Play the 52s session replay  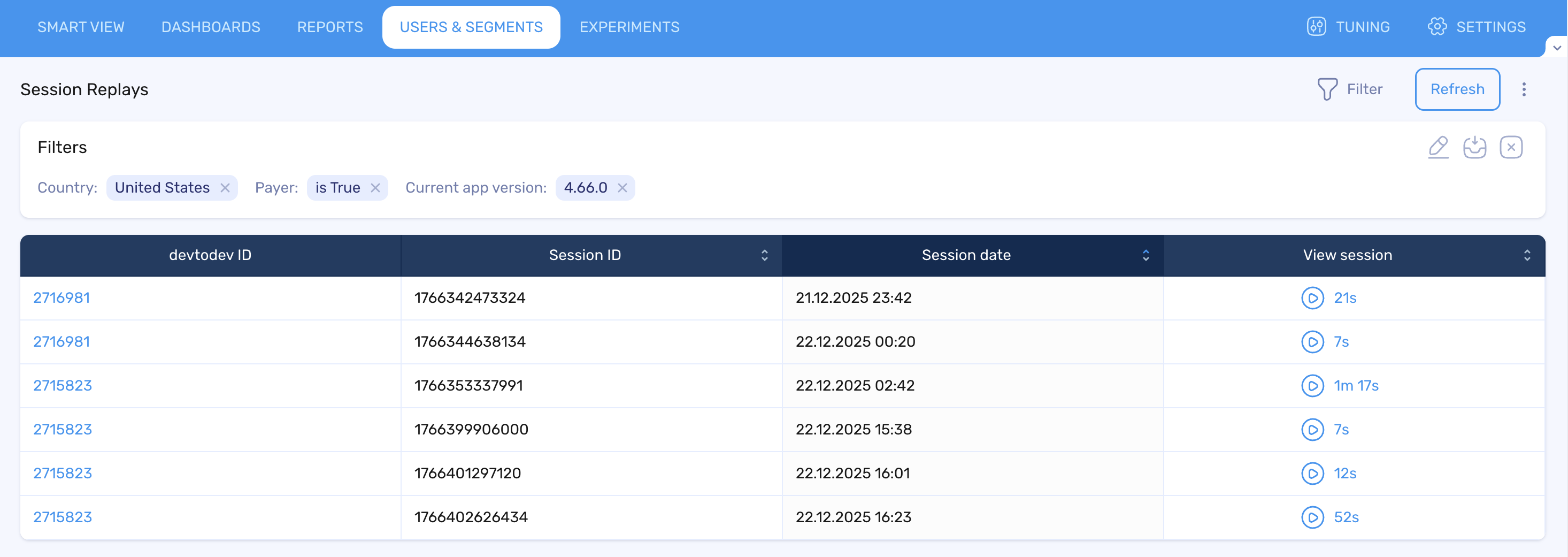[1312, 517]
